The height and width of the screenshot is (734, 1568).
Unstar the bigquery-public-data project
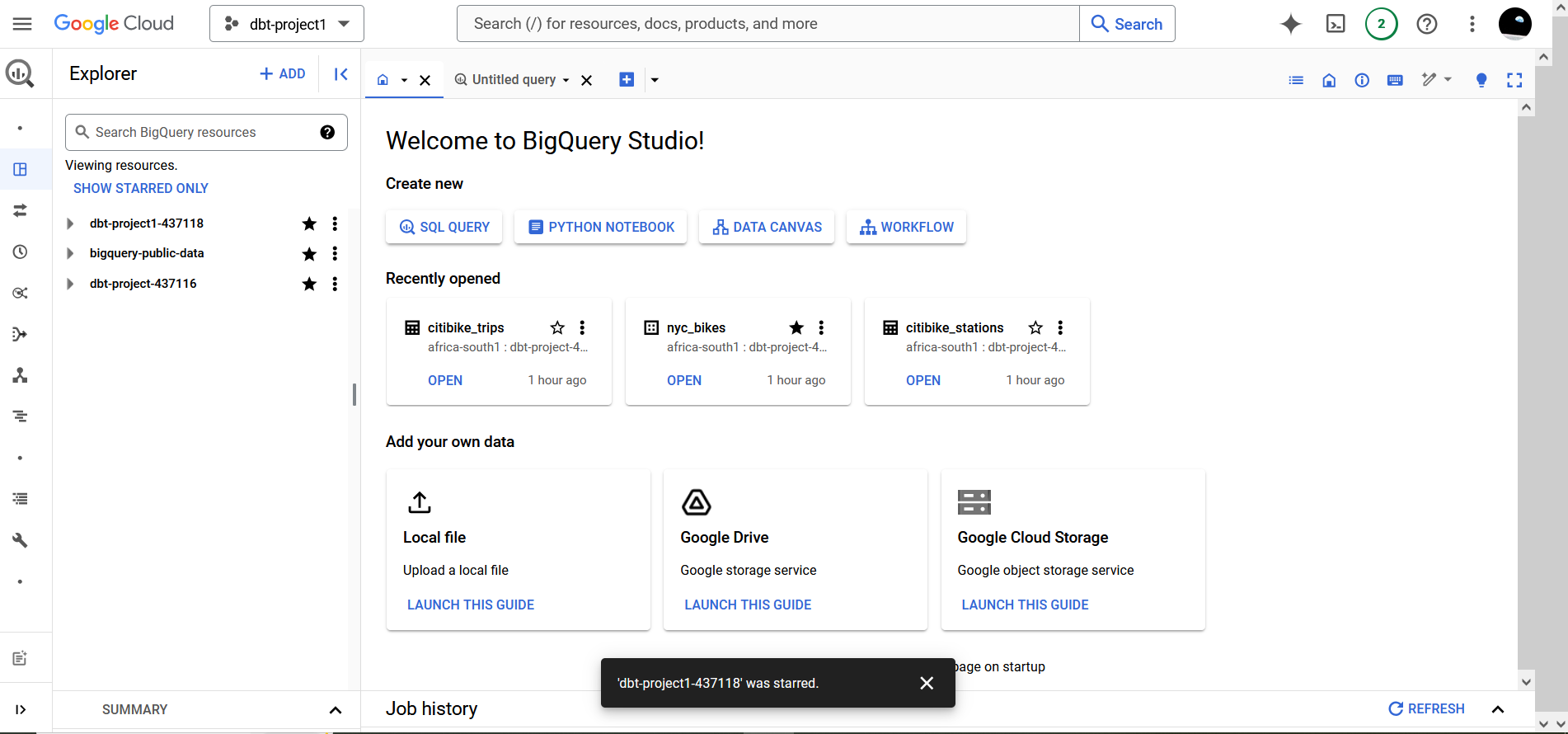click(x=309, y=254)
